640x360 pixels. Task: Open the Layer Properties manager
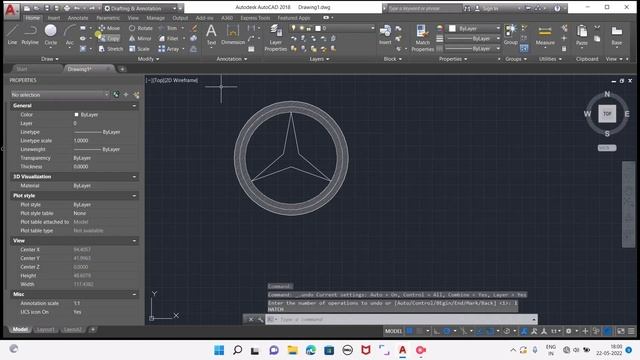276,38
